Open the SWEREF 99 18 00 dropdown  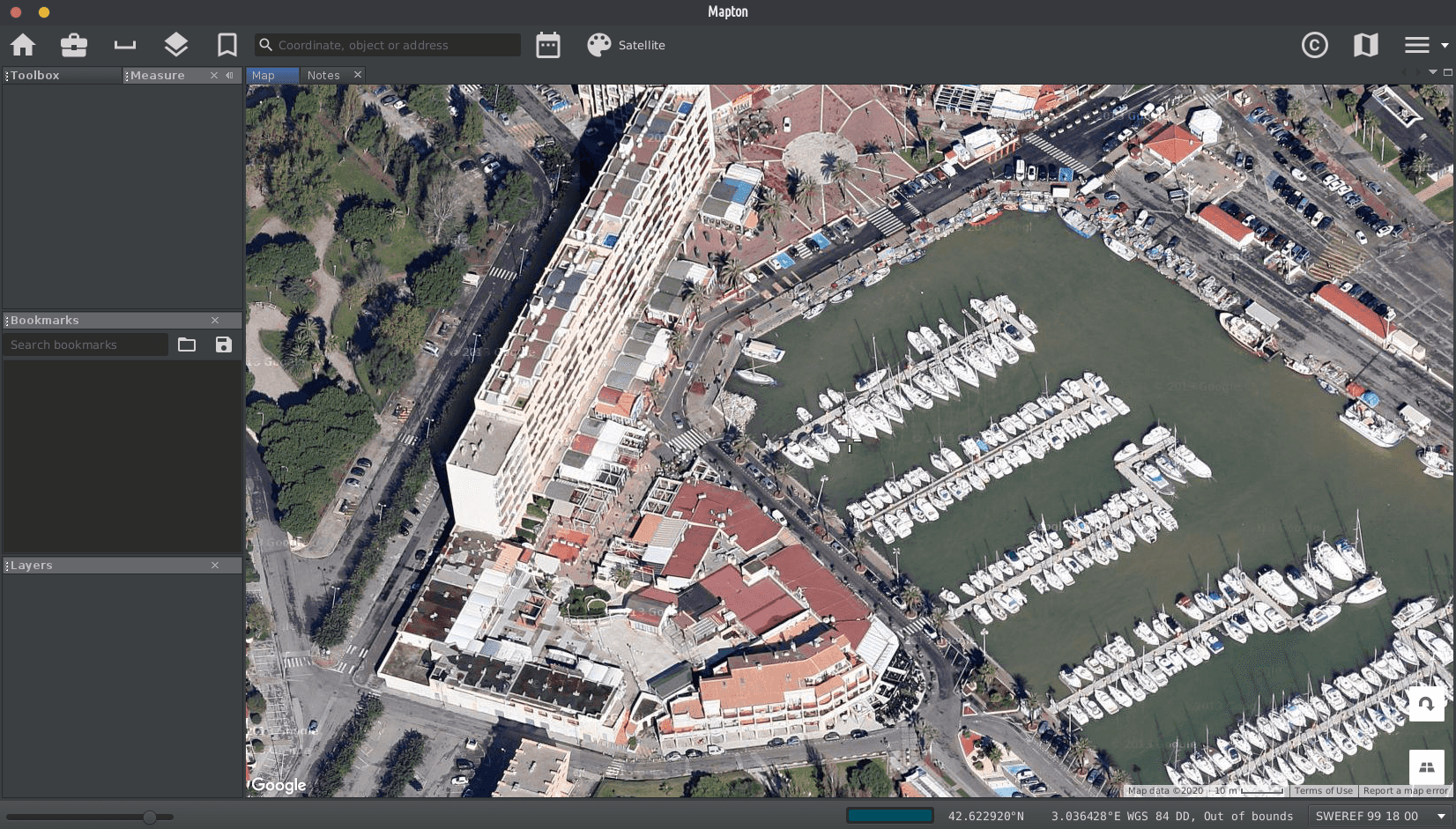point(1380,816)
